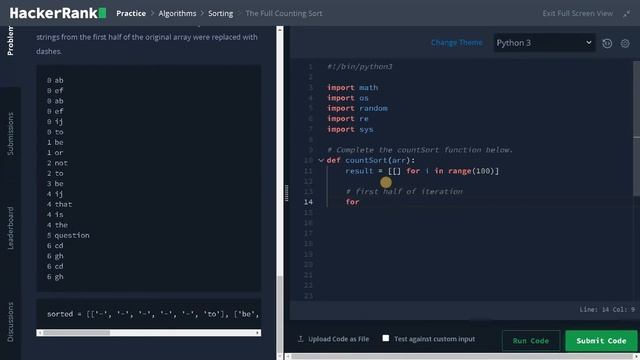Click the 'result = [[] for' line
The height and width of the screenshot is (360, 640).
pyautogui.click(x=422, y=171)
